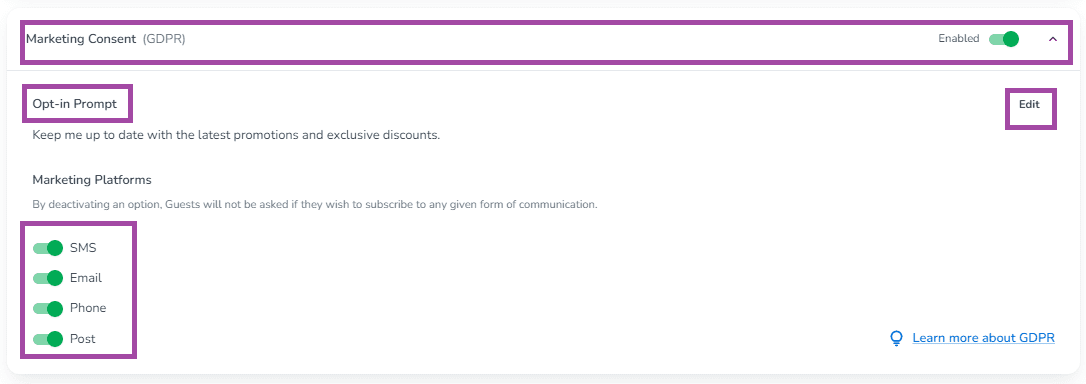Viewport: 1086px width, 384px height.
Task: Collapse the Marketing Consent section chevron
Action: [1053, 39]
